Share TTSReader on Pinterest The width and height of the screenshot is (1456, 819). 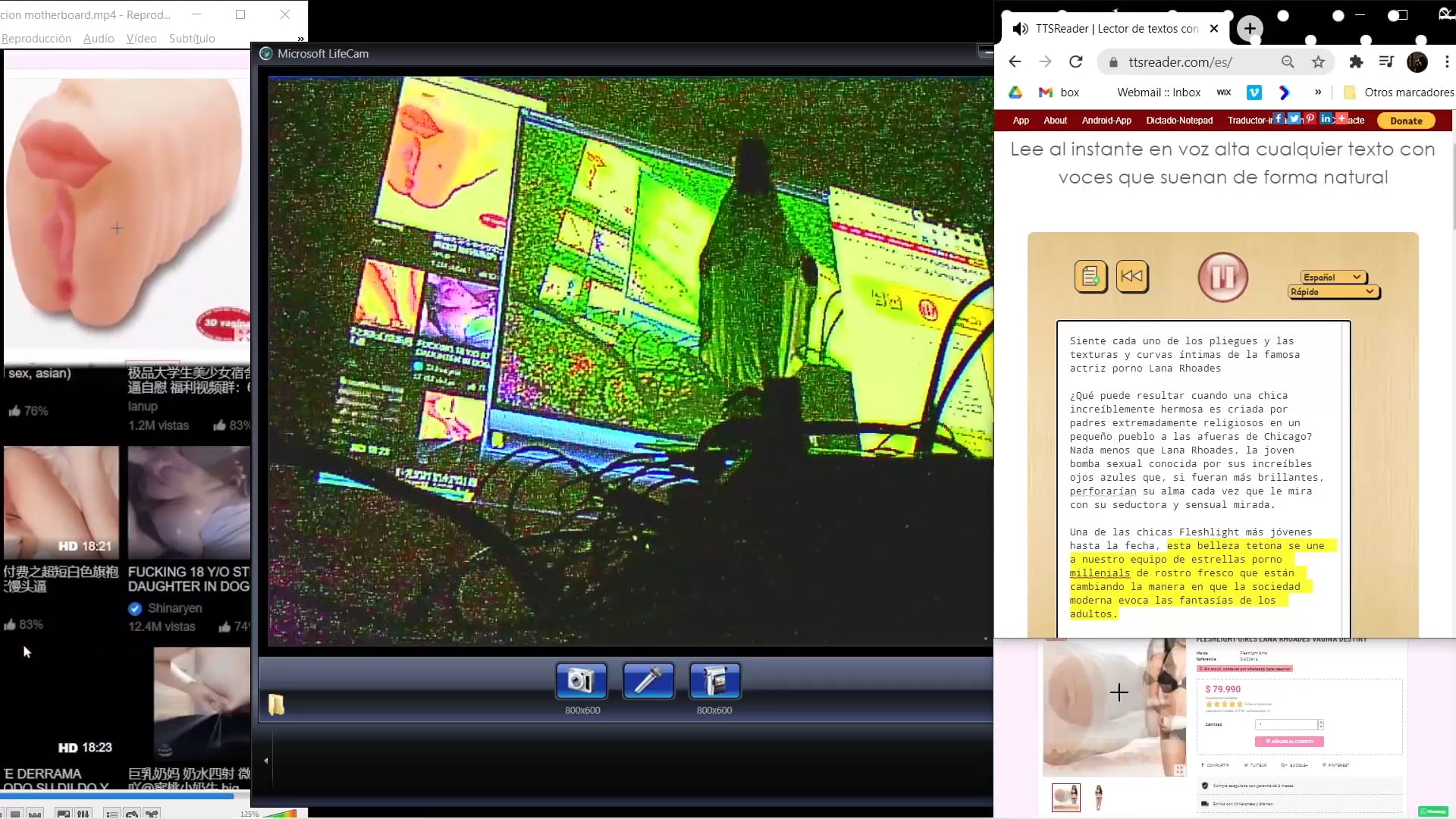(1310, 118)
